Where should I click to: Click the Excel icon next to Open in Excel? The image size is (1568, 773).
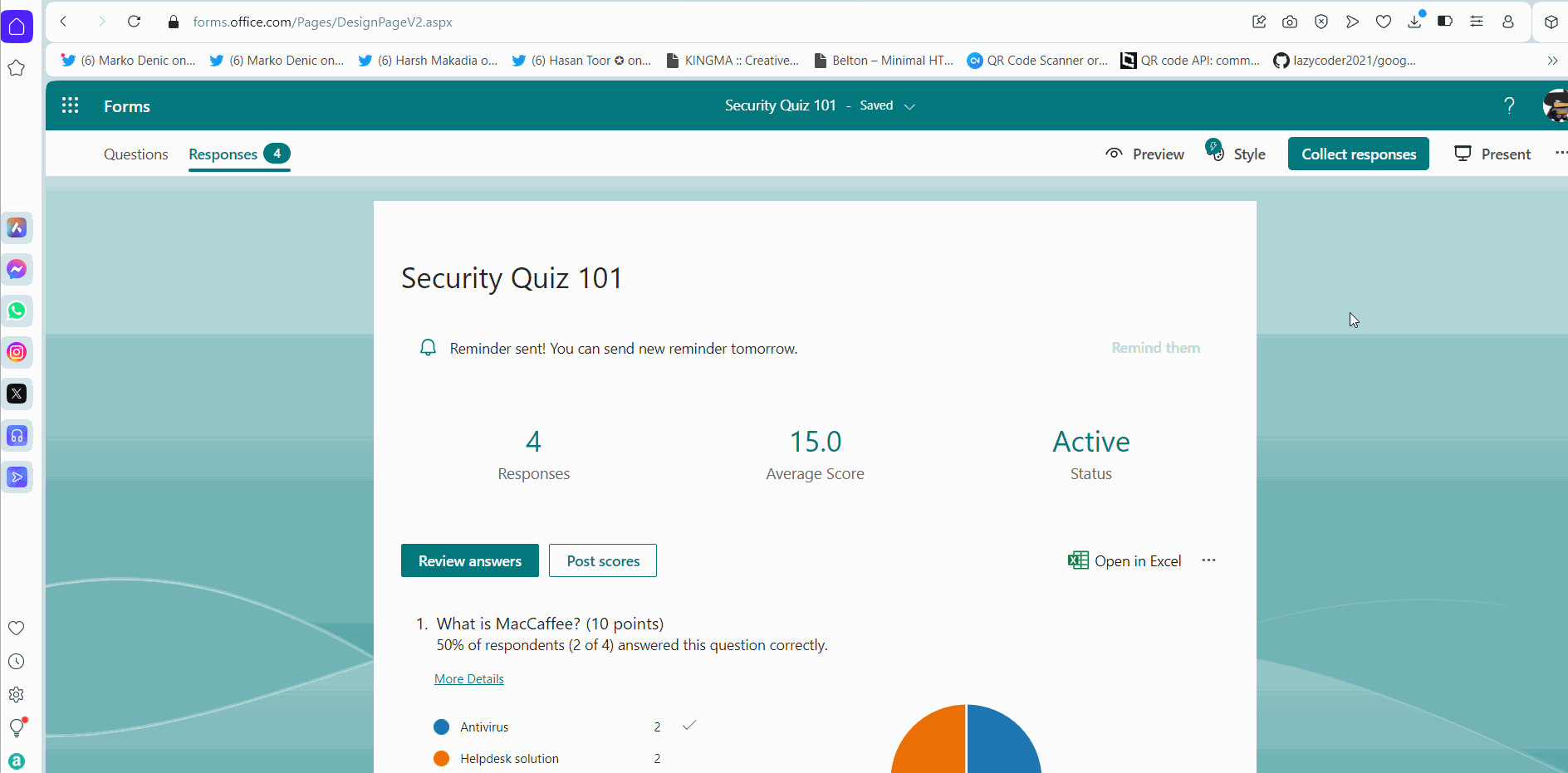[x=1078, y=560]
